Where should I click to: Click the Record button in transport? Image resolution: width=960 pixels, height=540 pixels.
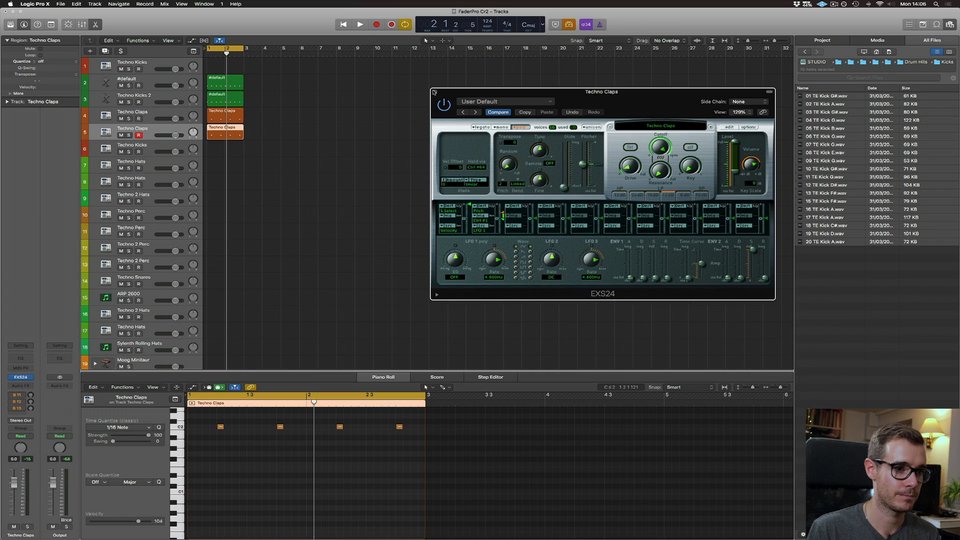(x=377, y=24)
